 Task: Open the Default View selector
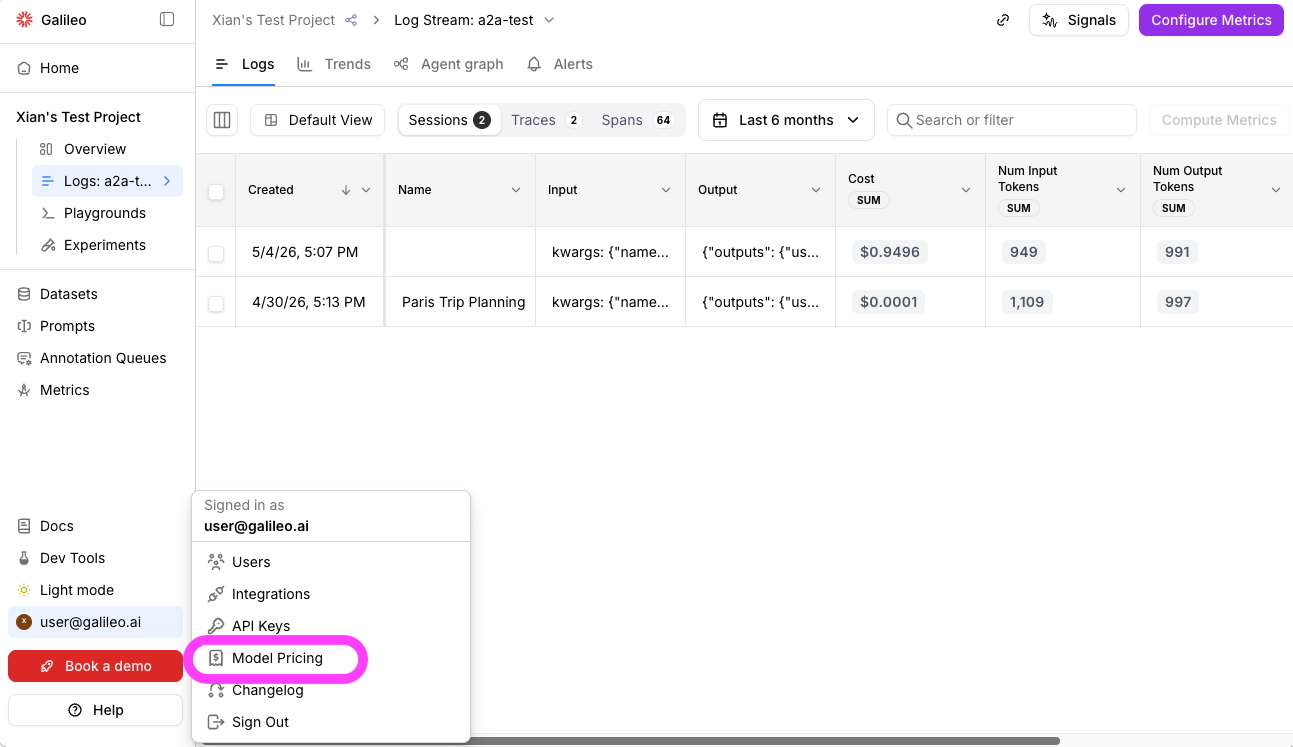click(x=318, y=120)
